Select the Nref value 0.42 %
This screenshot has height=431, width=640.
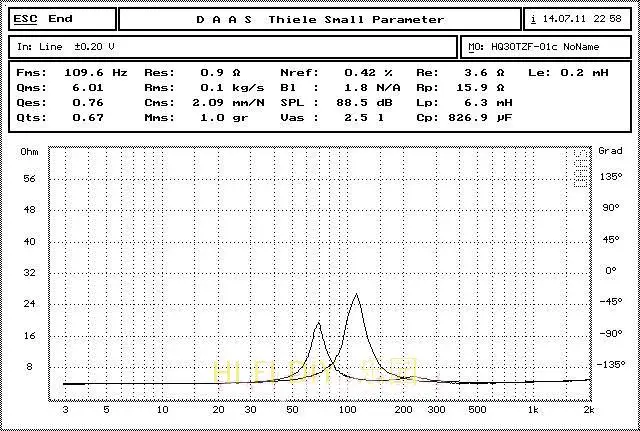(x=368, y=73)
